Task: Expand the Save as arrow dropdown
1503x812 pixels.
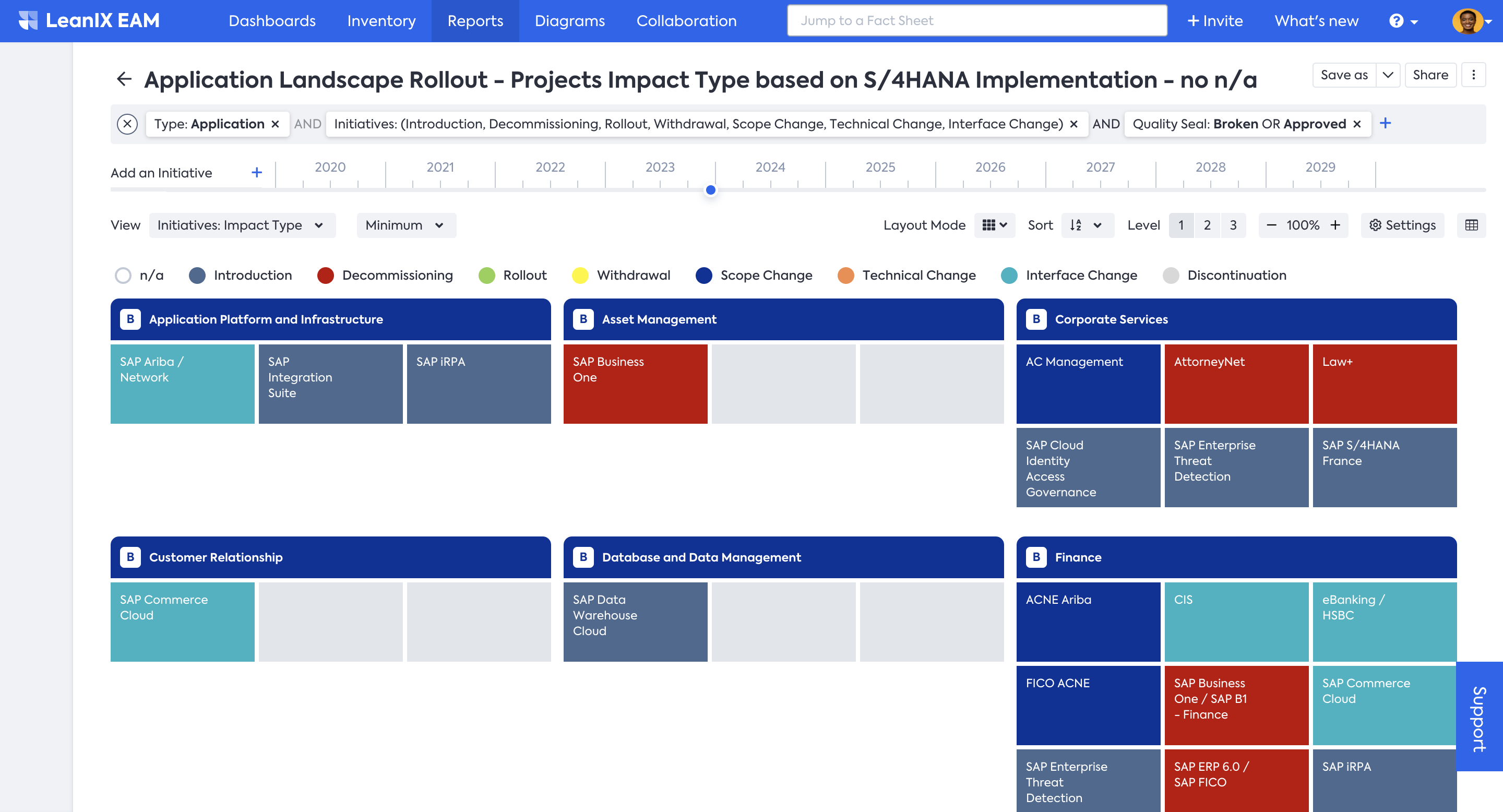Action: click(x=1388, y=75)
